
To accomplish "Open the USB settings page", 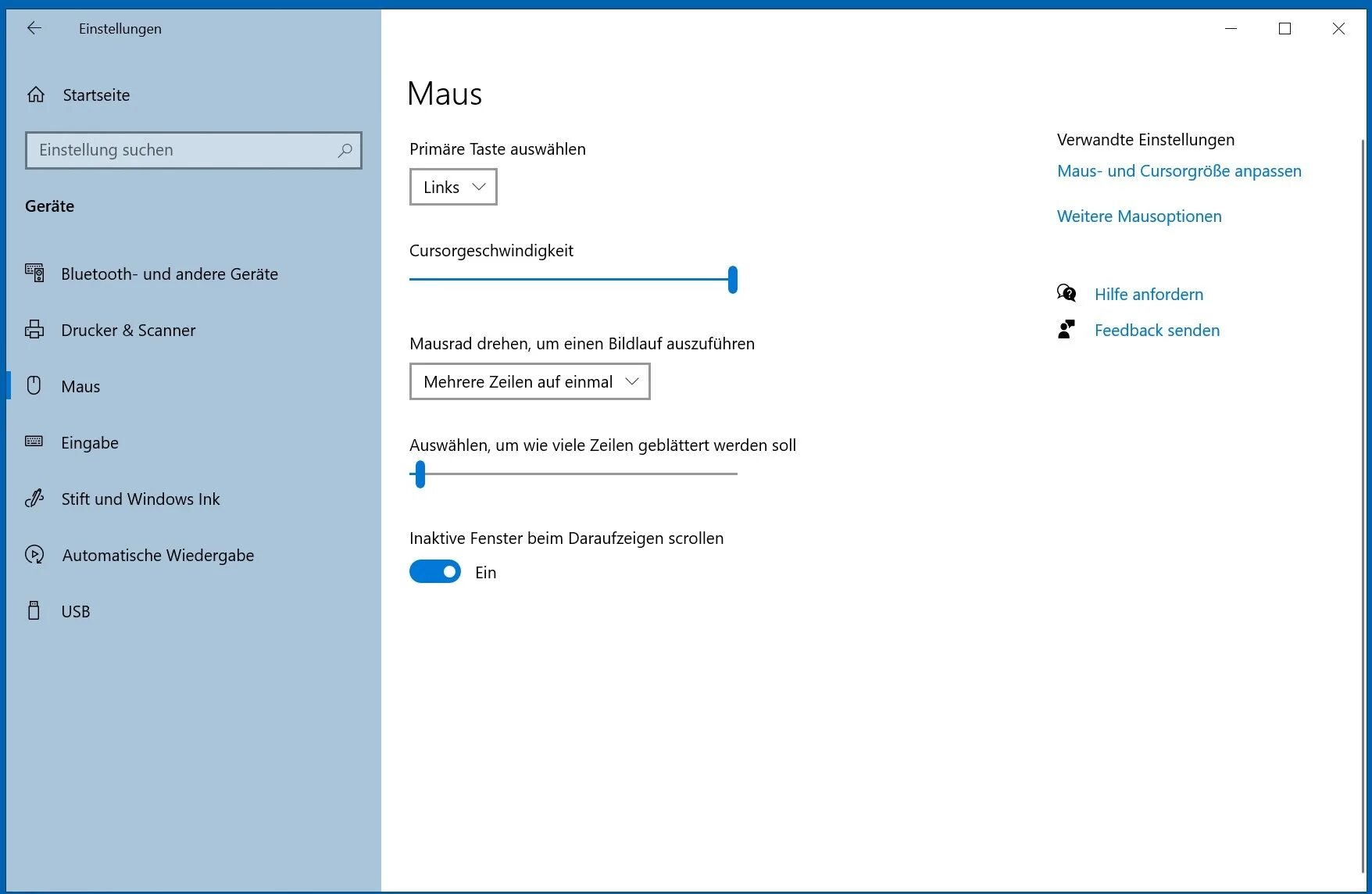I will pyautogui.click(x=194, y=611).
